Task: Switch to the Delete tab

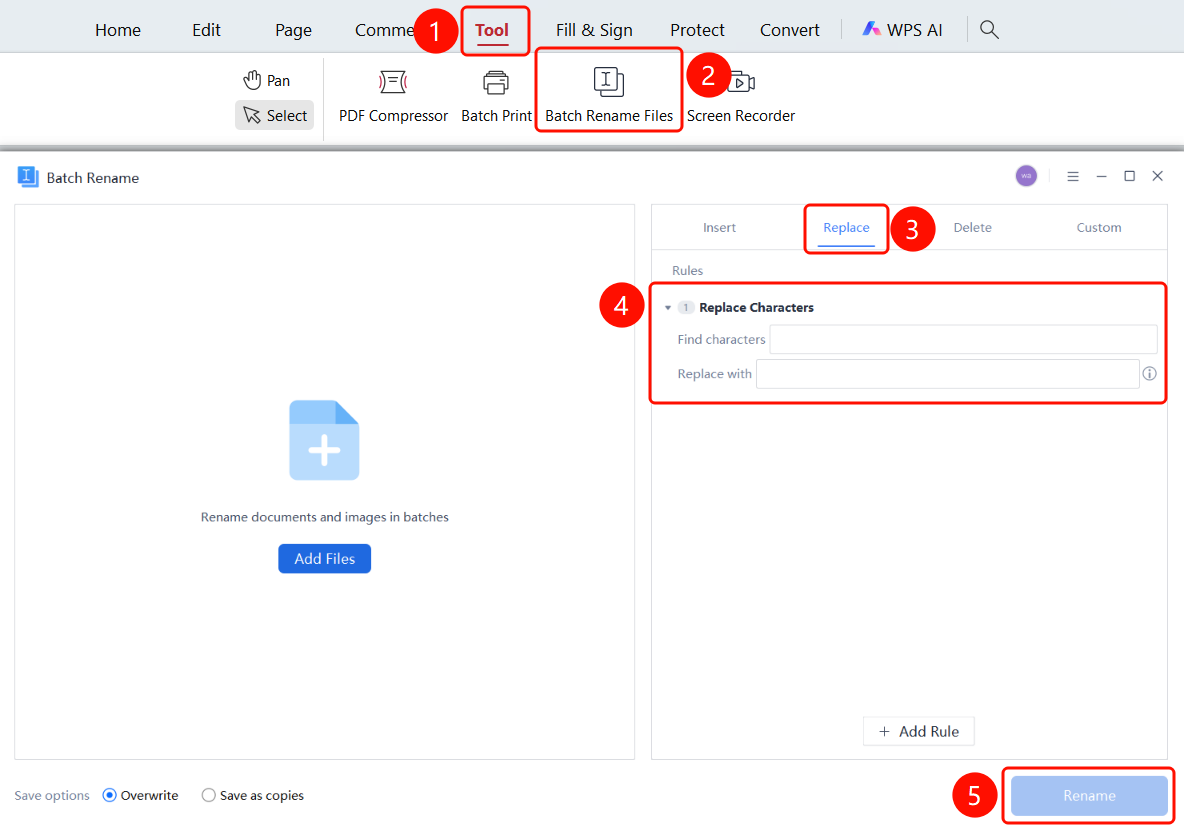Action: 972,227
